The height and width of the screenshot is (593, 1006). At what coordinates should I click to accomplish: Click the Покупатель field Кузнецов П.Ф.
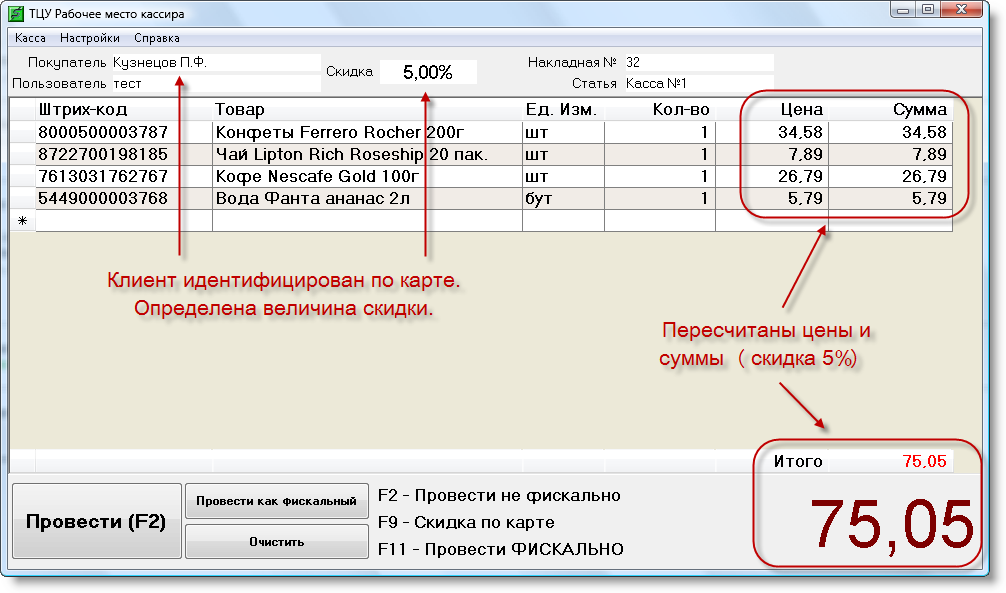pyautogui.click(x=216, y=62)
